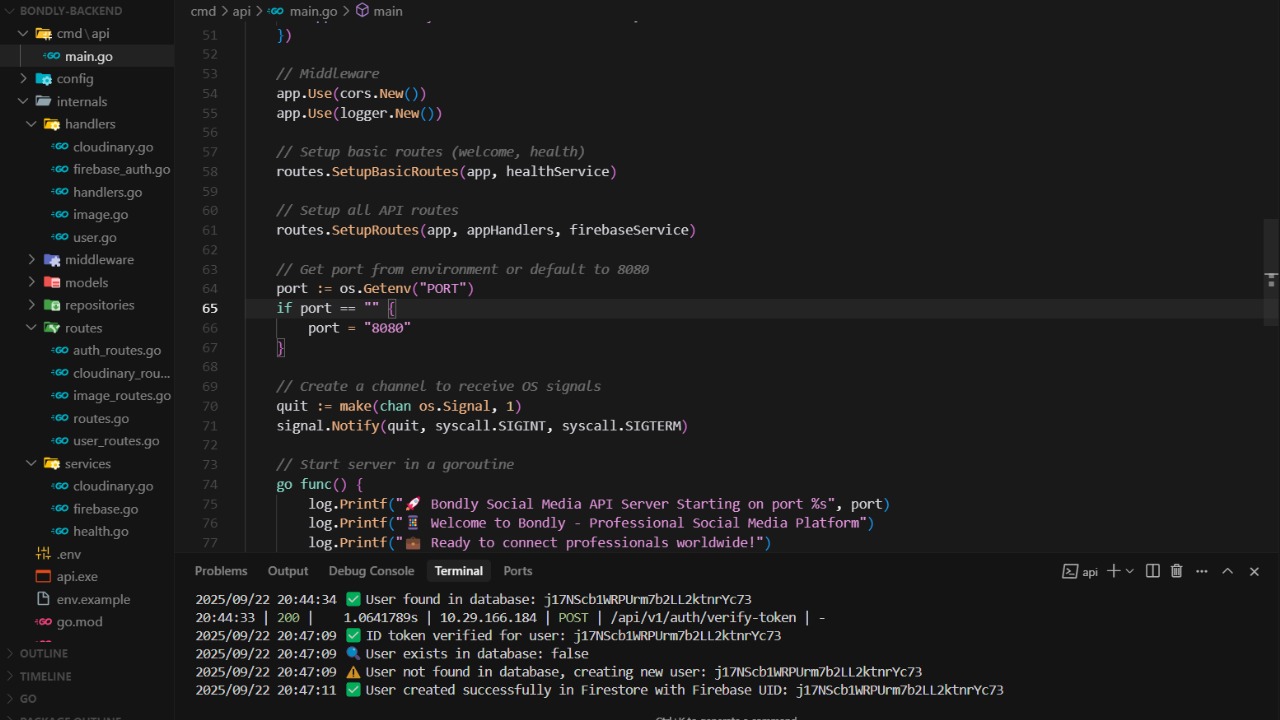
Task: Click the api terminal shell icon
Action: click(1070, 572)
